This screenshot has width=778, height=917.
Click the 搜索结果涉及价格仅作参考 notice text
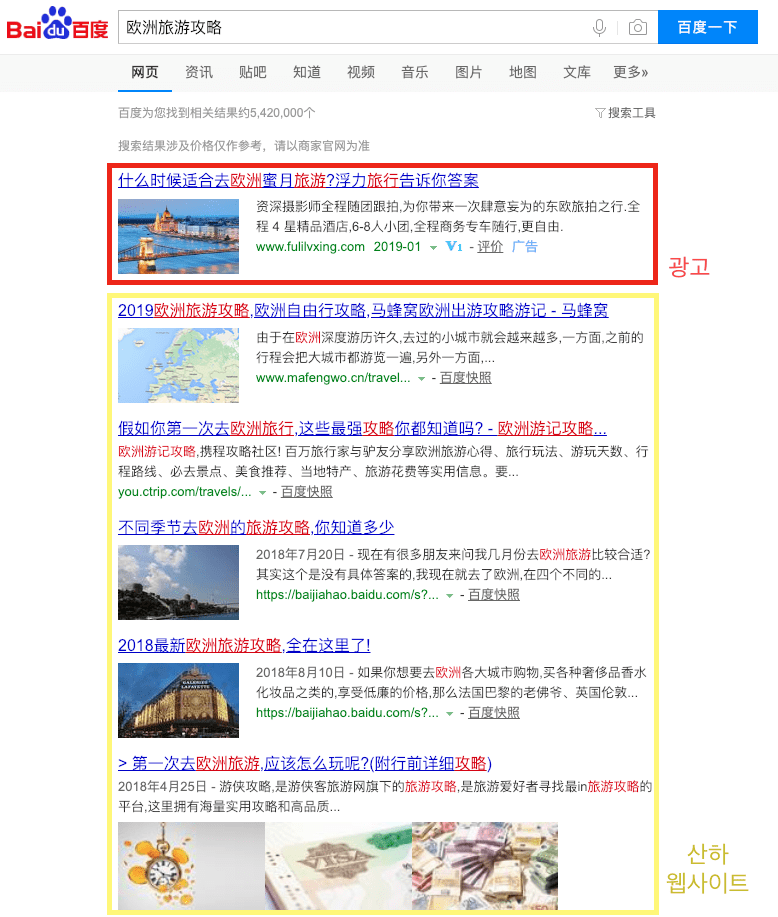(244, 146)
